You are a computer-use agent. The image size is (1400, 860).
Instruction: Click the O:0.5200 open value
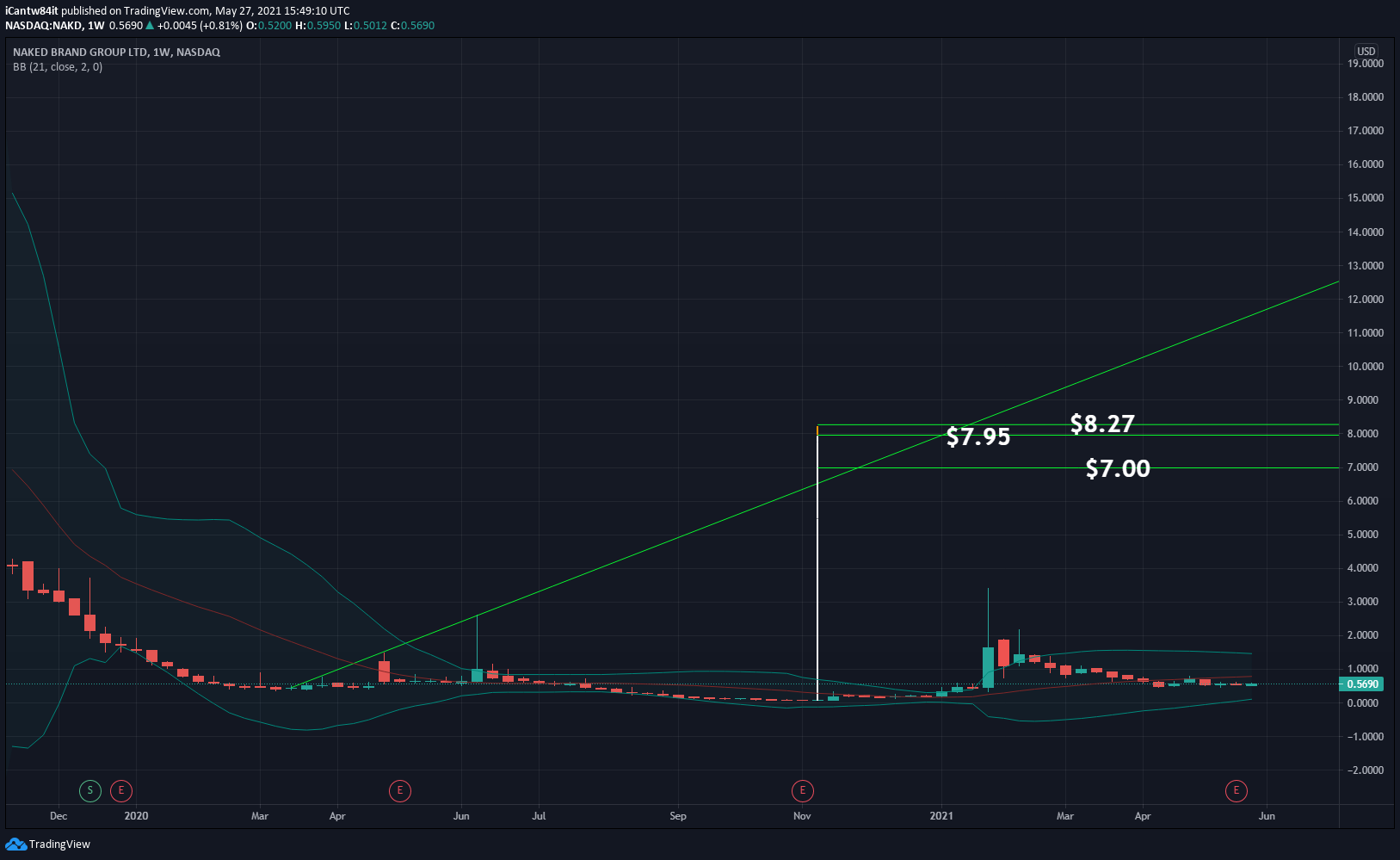pyautogui.click(x=269, y=26)
